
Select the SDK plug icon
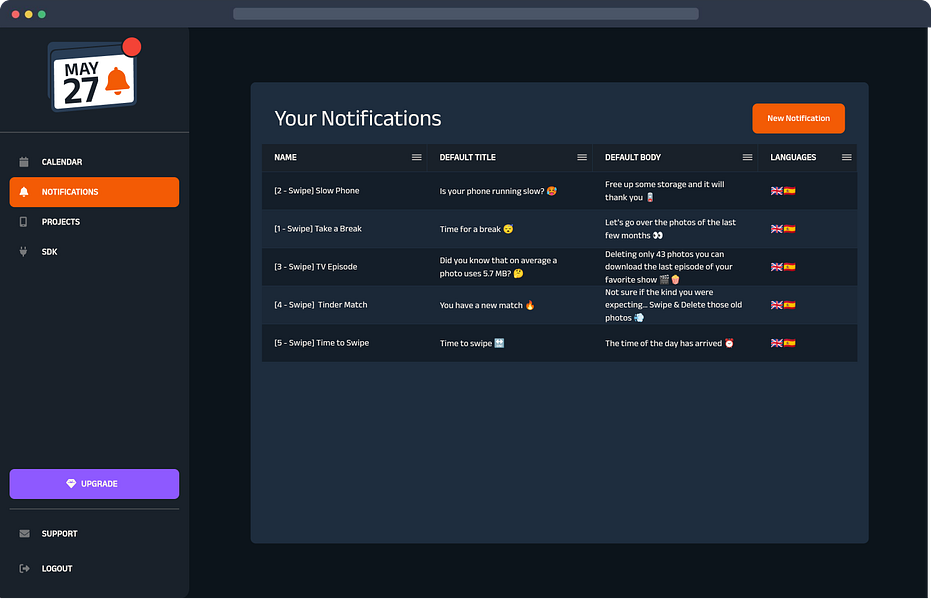pos(23,251)
